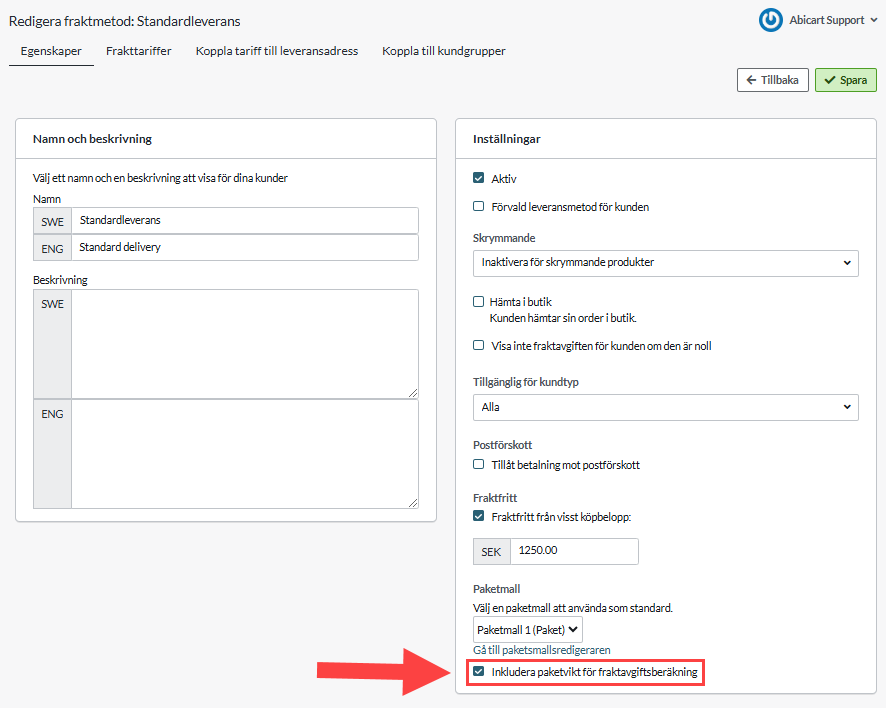Open the Paketmall 1 (Paket) dropdown
Screen dimensions: 886x708
[x=527, y=630]
